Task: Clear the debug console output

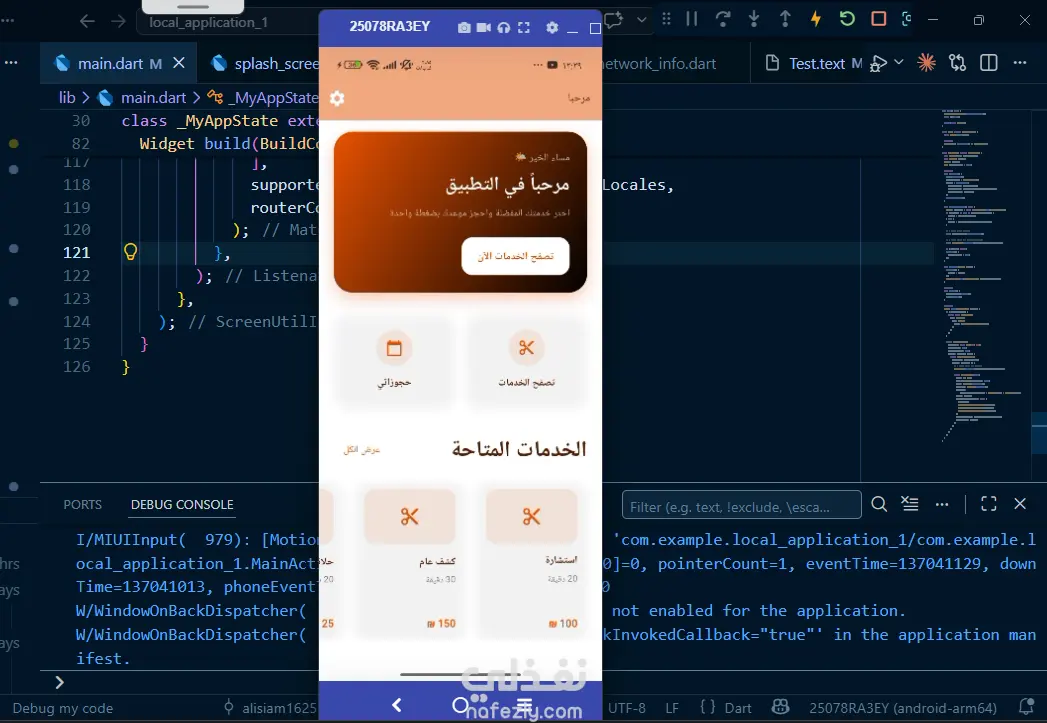Action: (x=909, y=504)
